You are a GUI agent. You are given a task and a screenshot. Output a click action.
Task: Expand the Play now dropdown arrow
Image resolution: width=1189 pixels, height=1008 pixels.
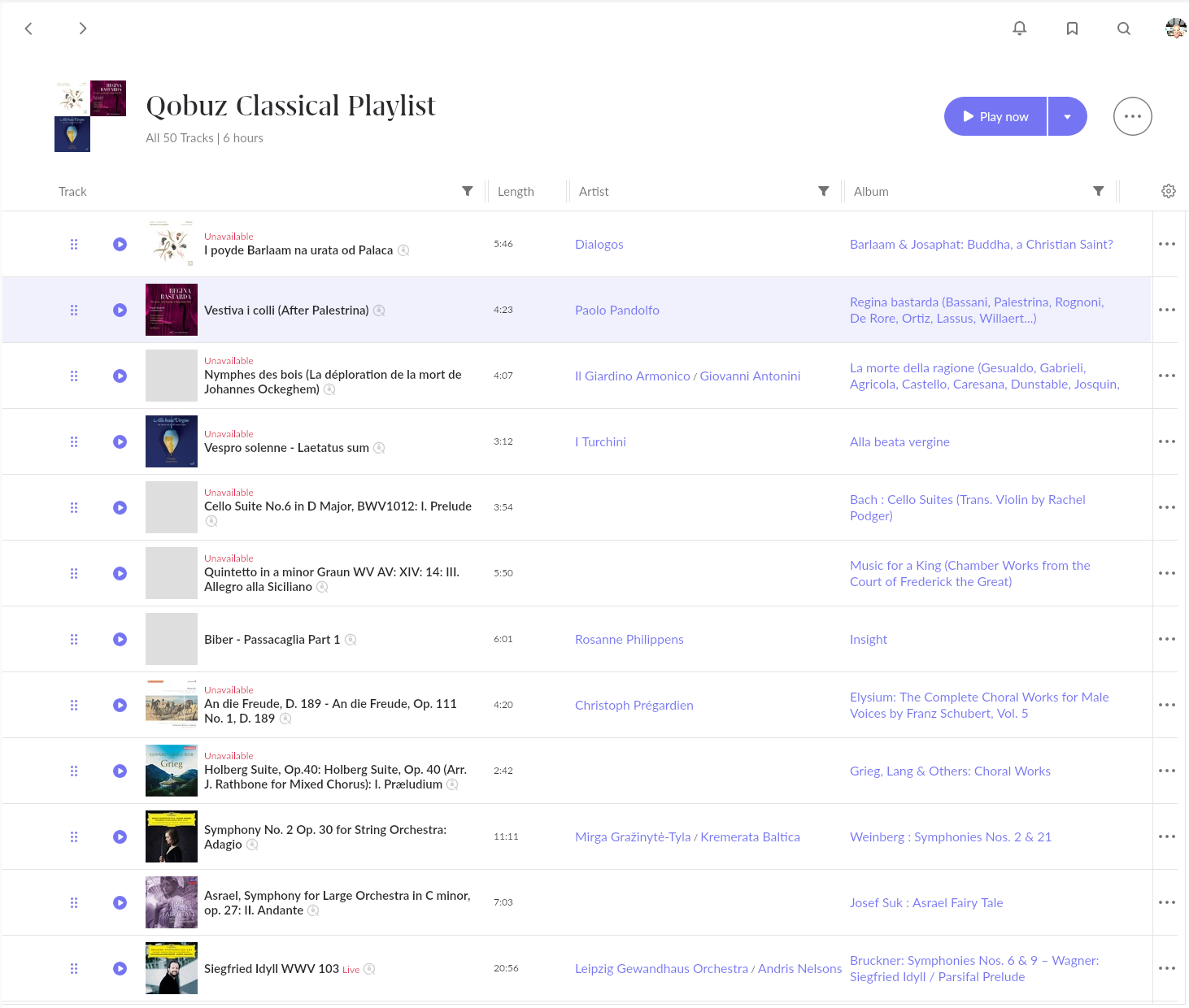(1068, 116)
